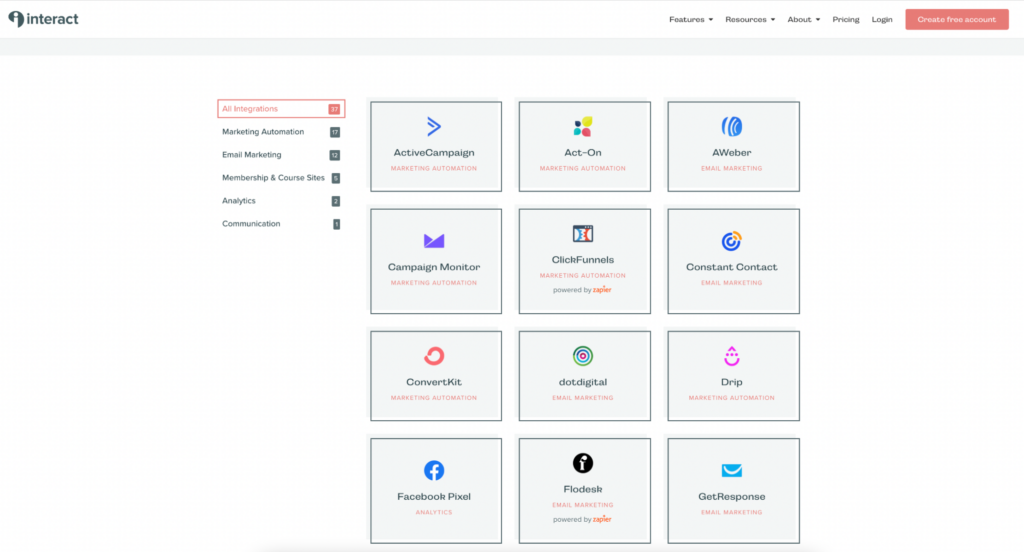Click the Membership & Course Sites count badge
The image size is (1024, 552).
pos(336,178)
